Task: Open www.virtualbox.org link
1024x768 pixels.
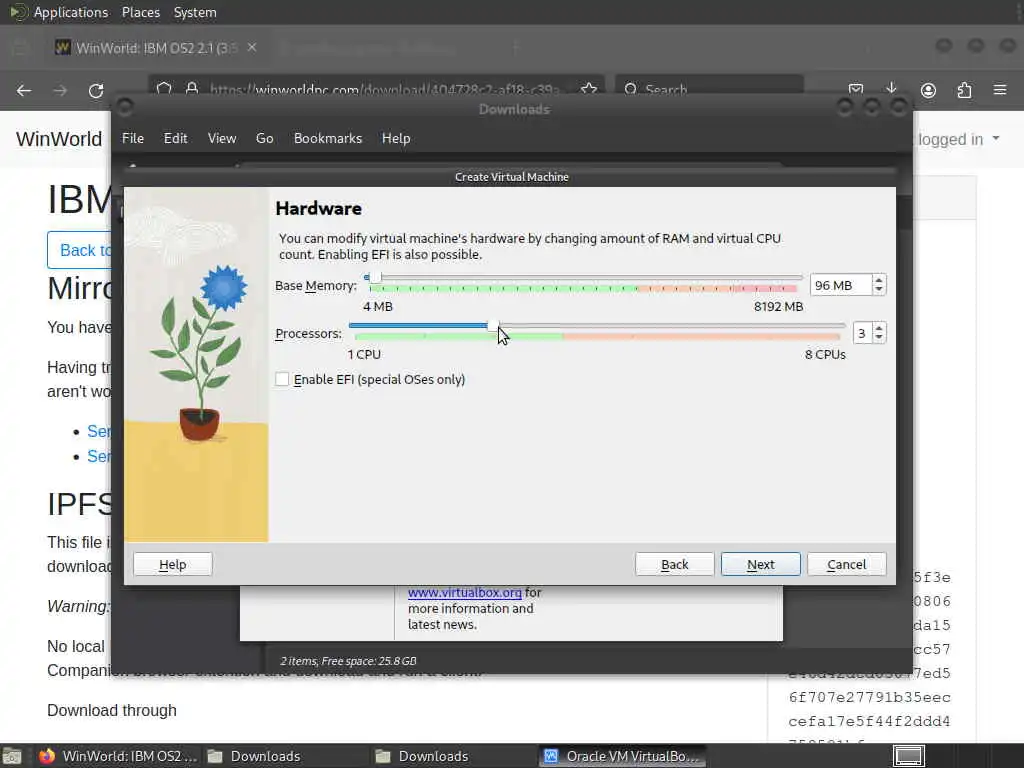Action: click(465, 592)
